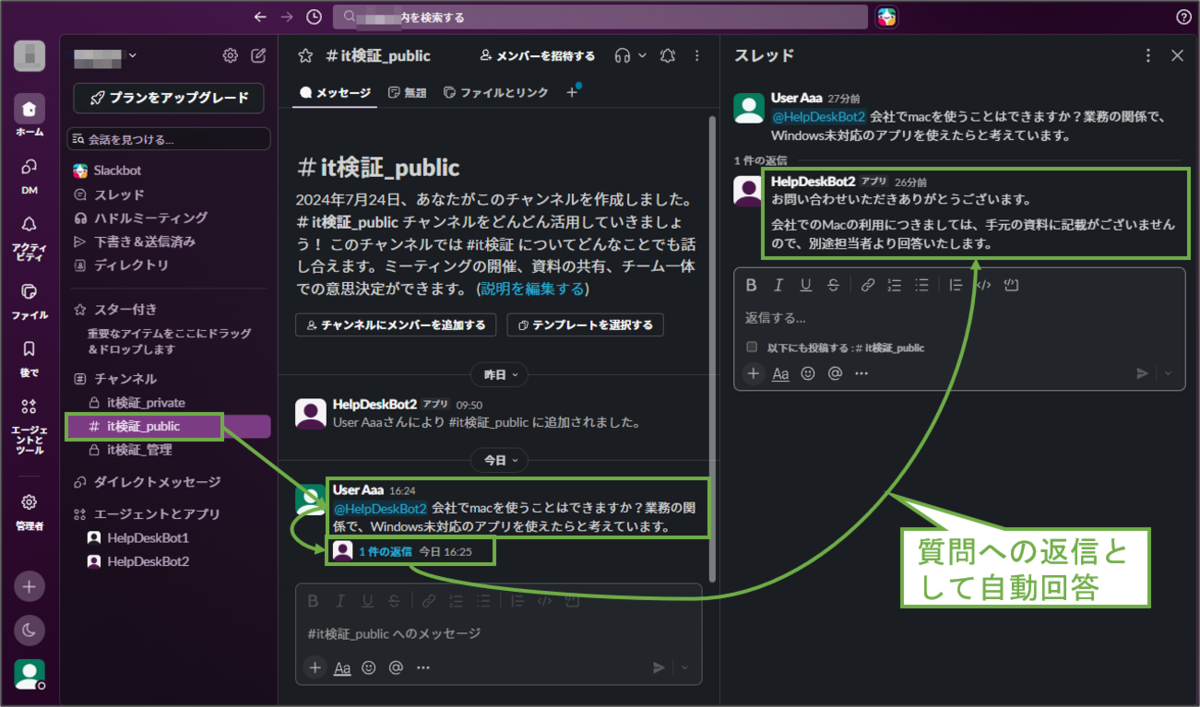
Task: Switch to the 無題 tab
Action: 407,92
